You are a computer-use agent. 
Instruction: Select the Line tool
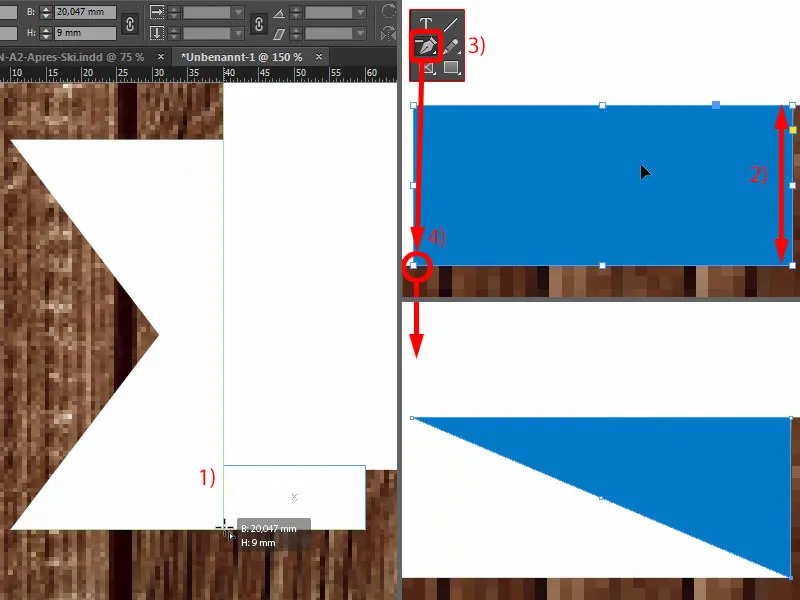click(x=450, y=23)
